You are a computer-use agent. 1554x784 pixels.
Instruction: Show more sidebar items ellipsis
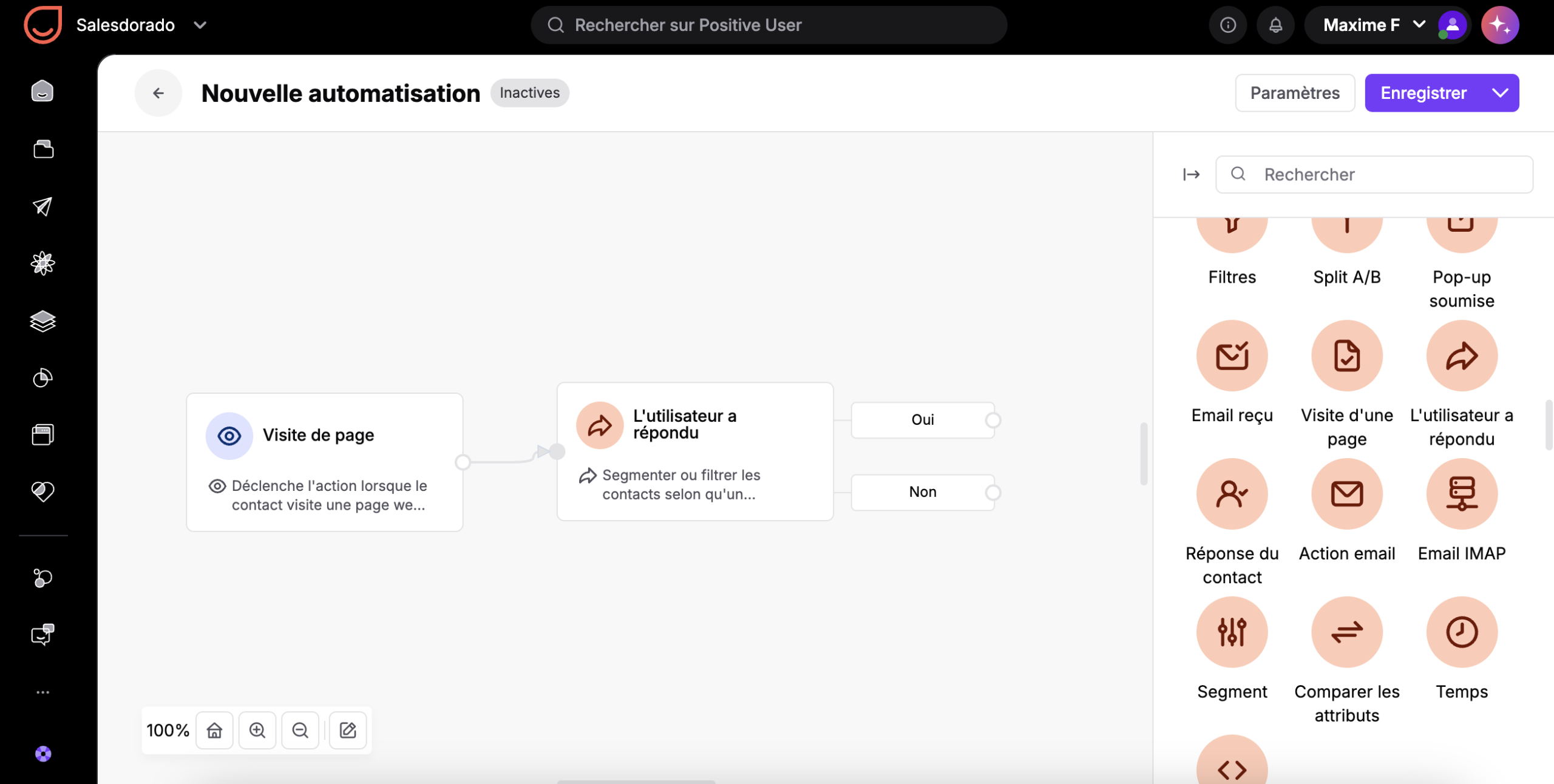pyautogui.click(x=42, y=692)
